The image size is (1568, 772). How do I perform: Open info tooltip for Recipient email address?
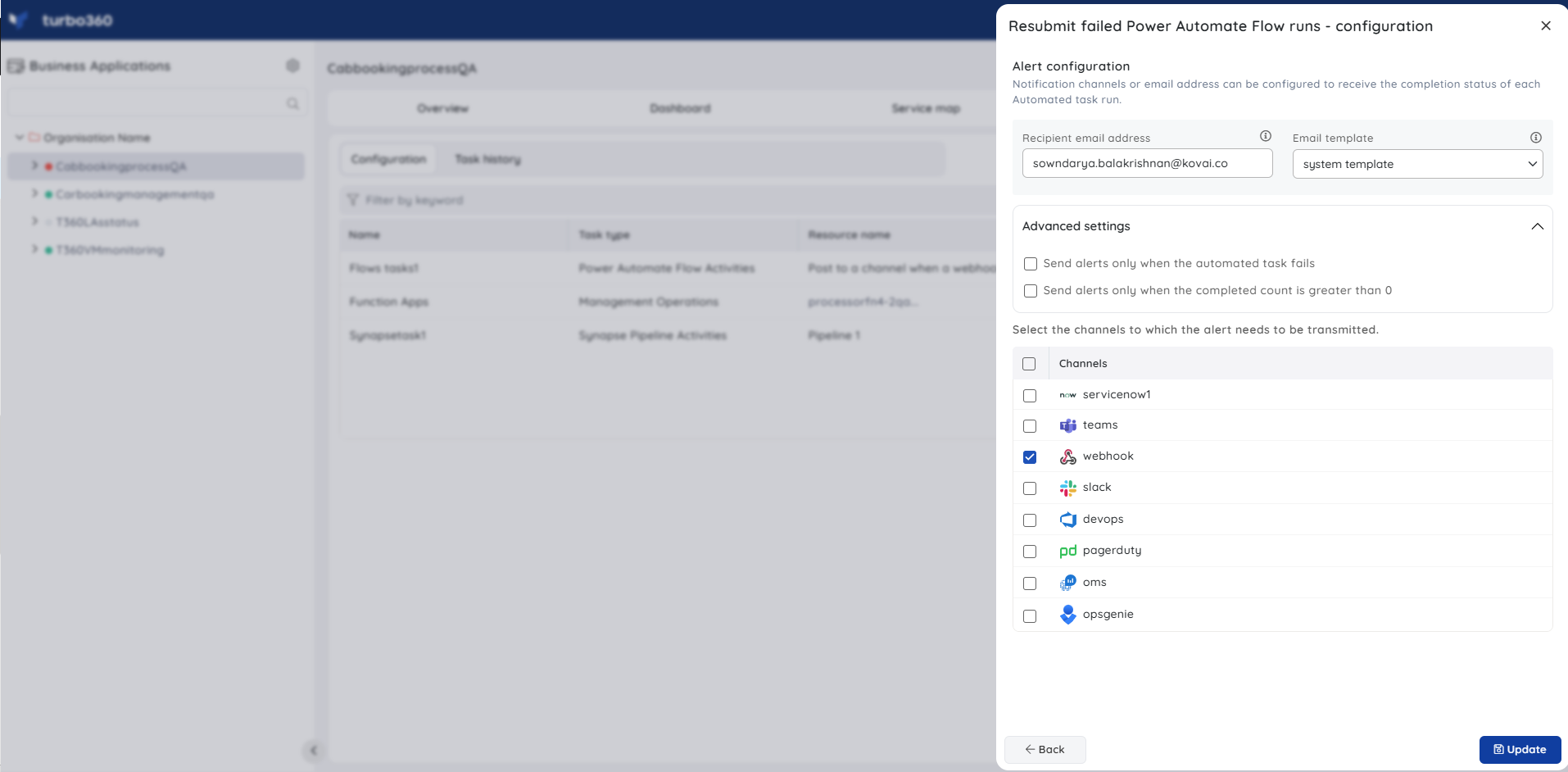coord(1265,136)
